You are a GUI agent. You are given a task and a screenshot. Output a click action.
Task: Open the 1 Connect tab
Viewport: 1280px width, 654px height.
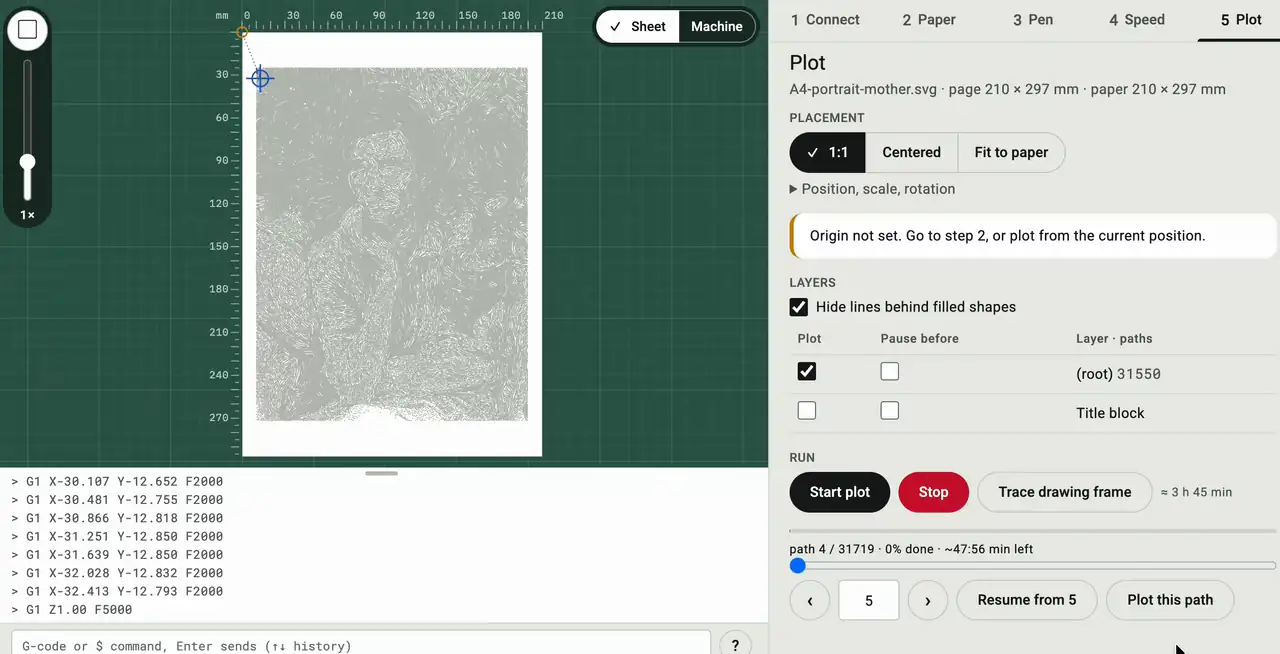825,20
